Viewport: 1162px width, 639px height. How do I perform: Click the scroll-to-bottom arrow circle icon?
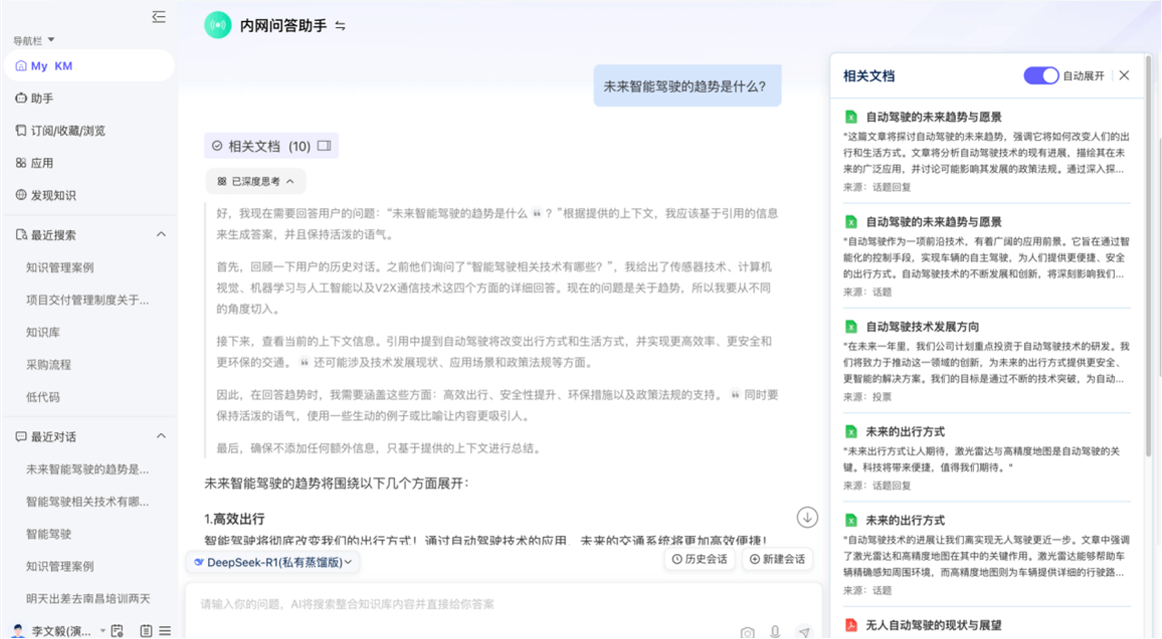pos(807,517)
